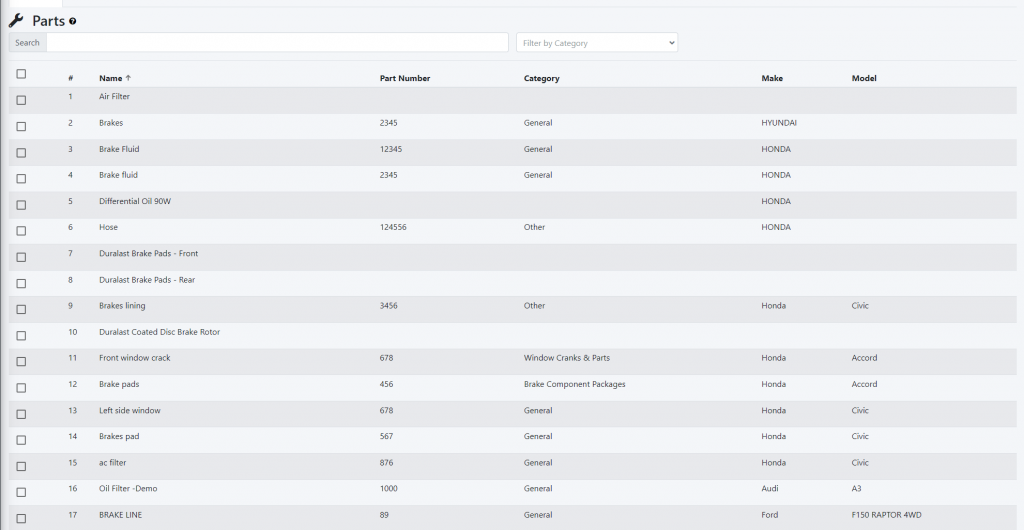Open the Filter by Category dropdown
The height and width of the screenshot is (530, 1024).
[x=597, y=43]
